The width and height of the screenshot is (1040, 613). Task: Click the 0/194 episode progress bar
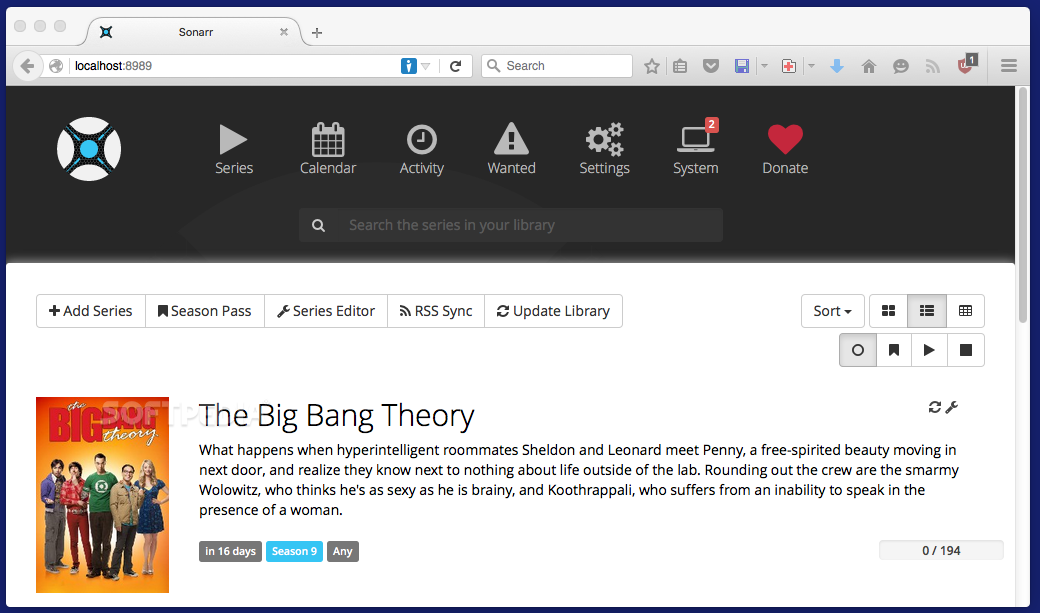(940, 549)
